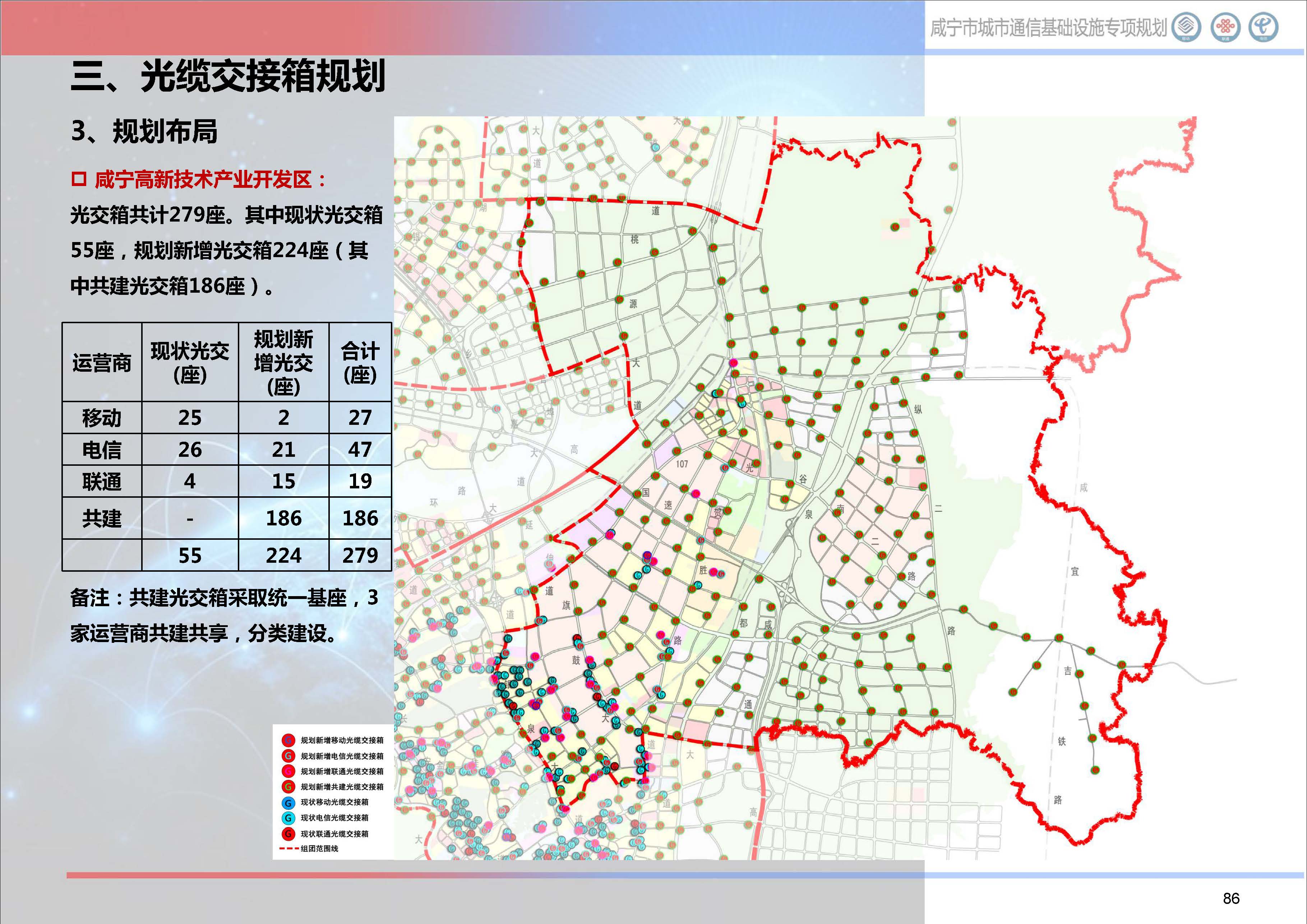The image size is (1307, 924).
Task: Click table header 合计(座)
Action: tap(360, 363)
